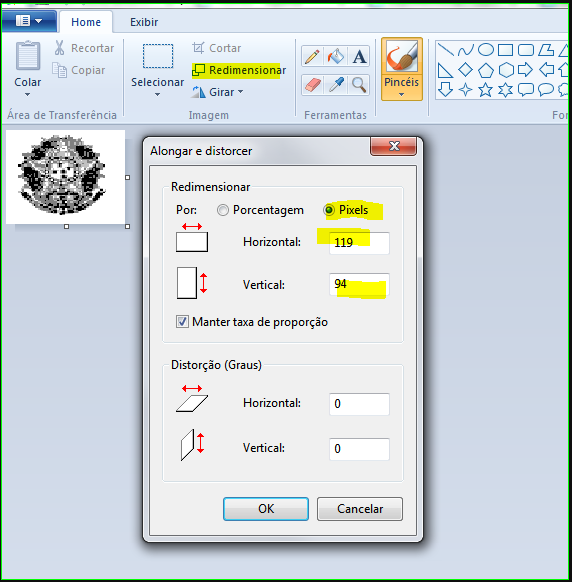Select the Eraser tool
Image resolution: width=572 pixels, height=582 pixels.
(313, 85)
